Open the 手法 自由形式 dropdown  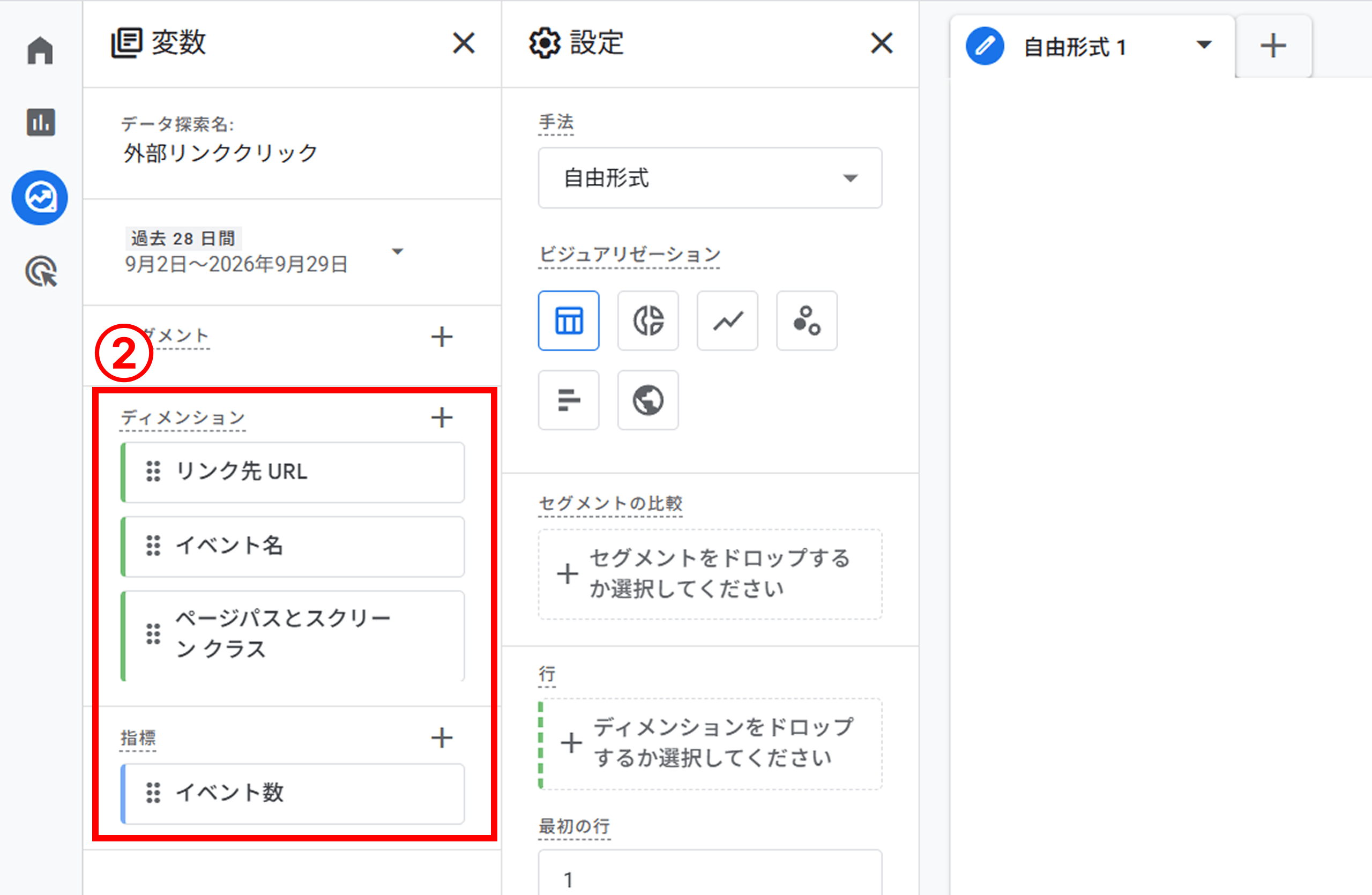(x=710, y=178)
